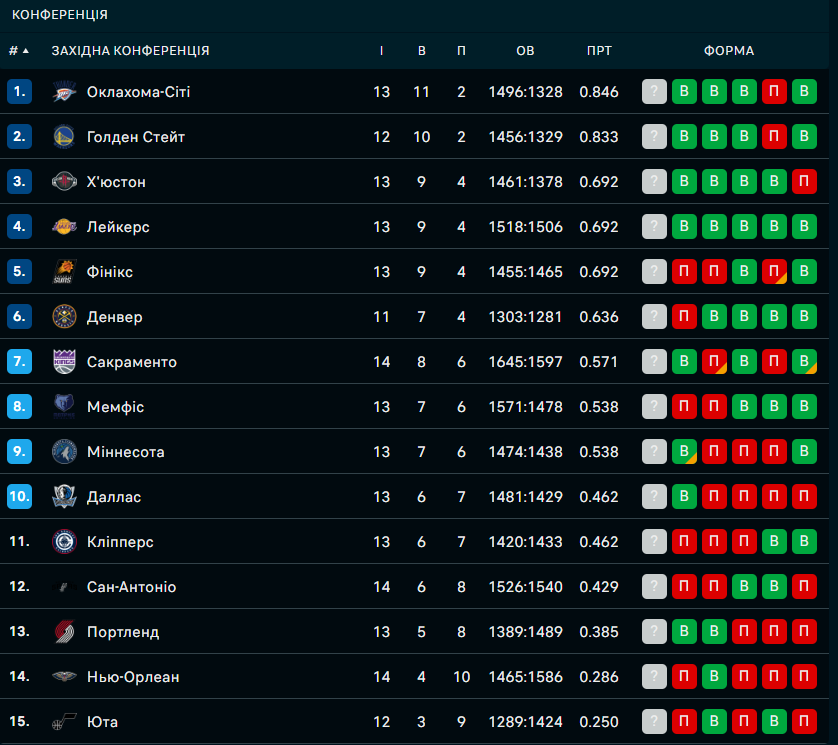This screenshot has height=745, width=838.
Task: Sort table by the # rank column
Action: (x=18, y=51)
